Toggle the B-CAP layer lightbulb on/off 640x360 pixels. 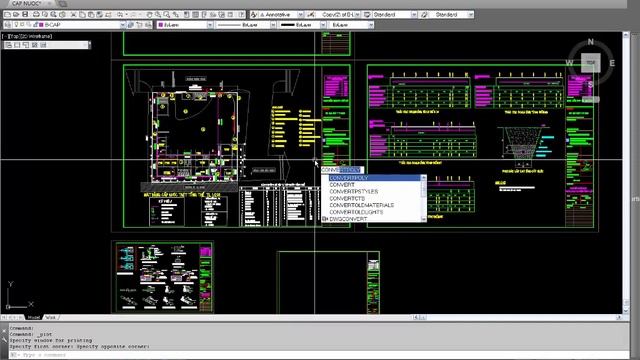(17, 25)
